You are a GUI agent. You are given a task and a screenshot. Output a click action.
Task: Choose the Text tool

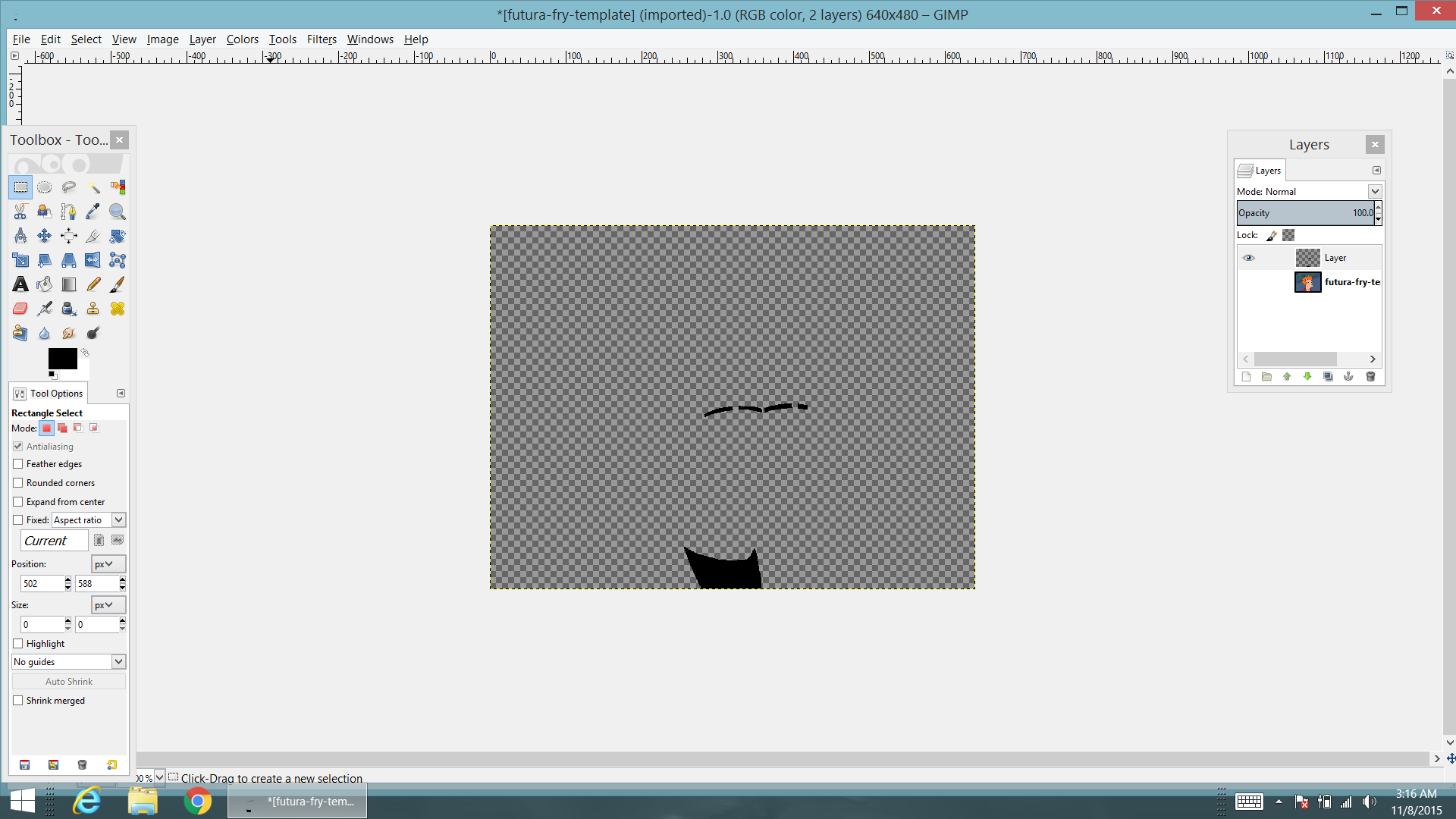pos(20,284)
